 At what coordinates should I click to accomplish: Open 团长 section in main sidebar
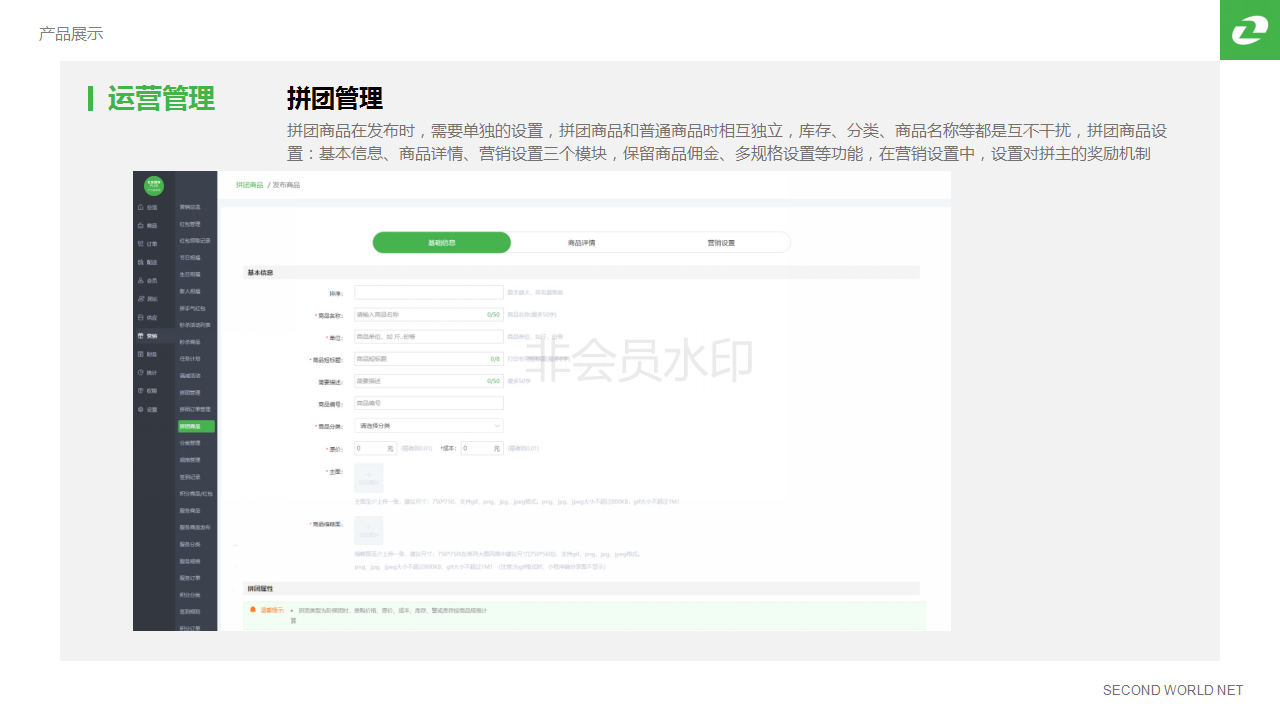(x=147, y=299)
